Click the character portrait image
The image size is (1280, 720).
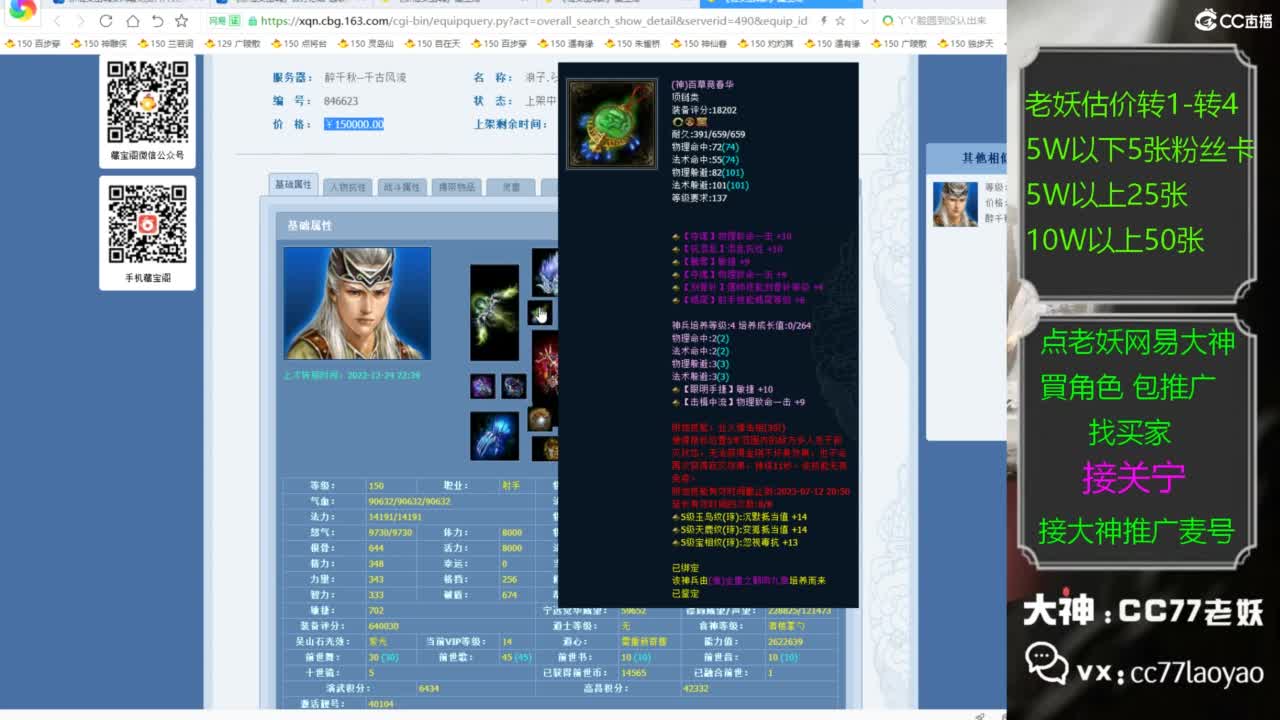pos(357,303)
